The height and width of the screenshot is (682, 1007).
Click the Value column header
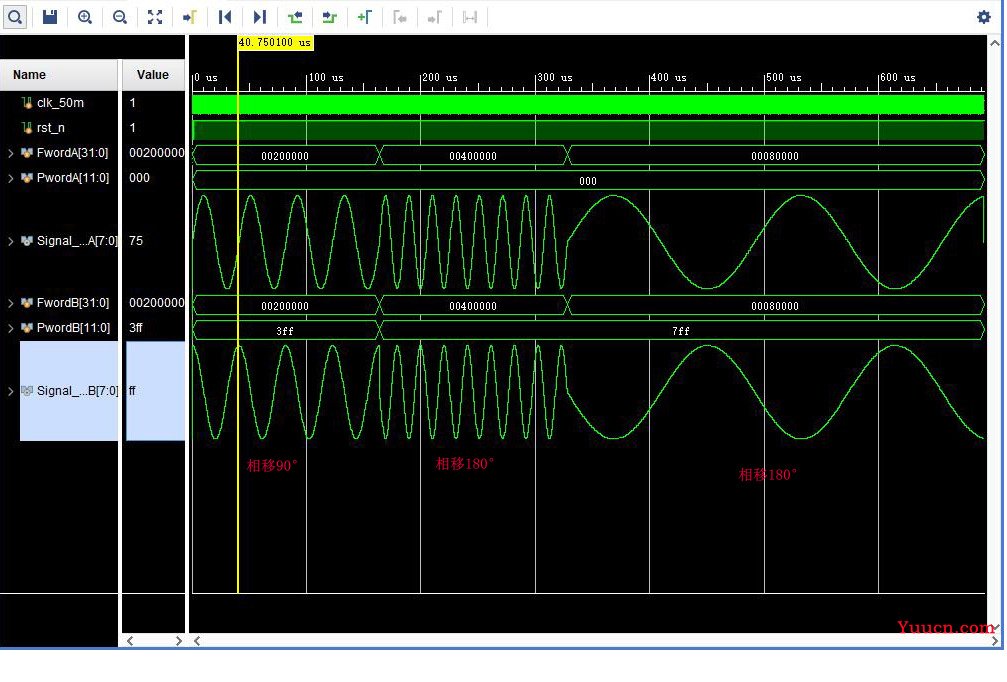[x=153, y=74]
